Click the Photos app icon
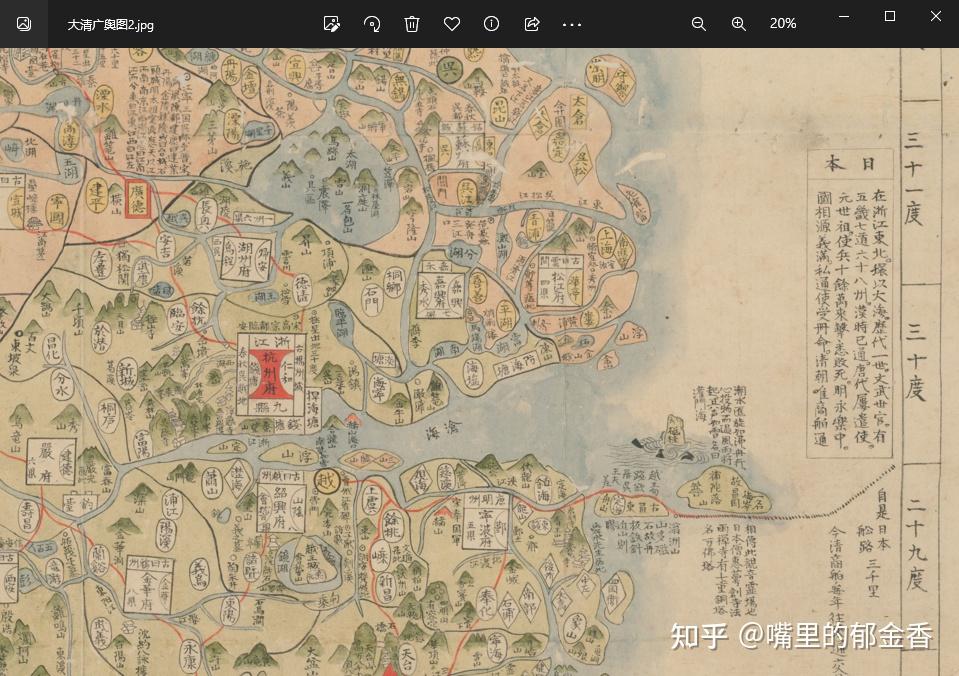The width and height of the screenshot is (959, 676). pos(24,24)
